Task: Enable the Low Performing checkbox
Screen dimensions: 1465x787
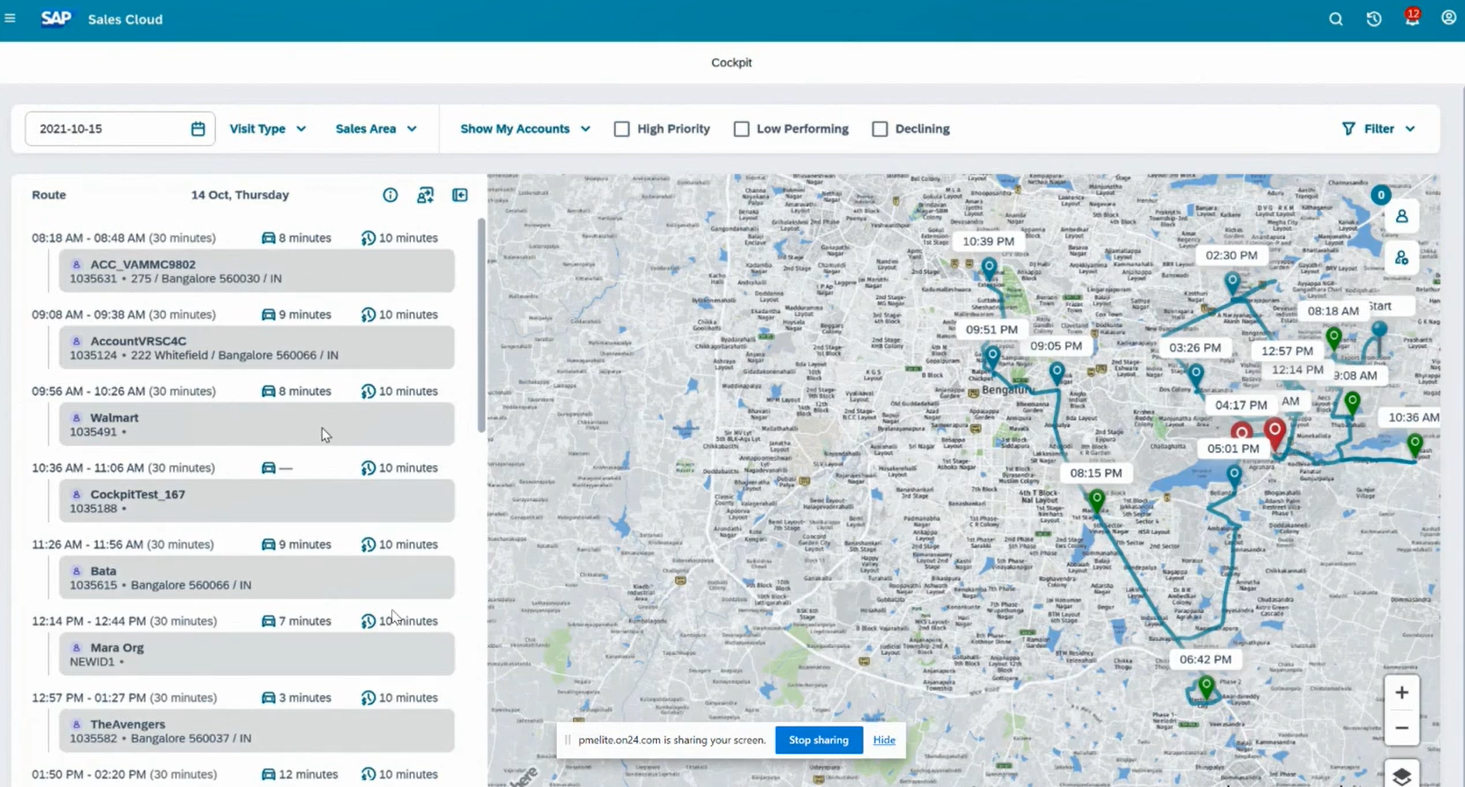Action: pyautogui.click(x=741, y=129)
